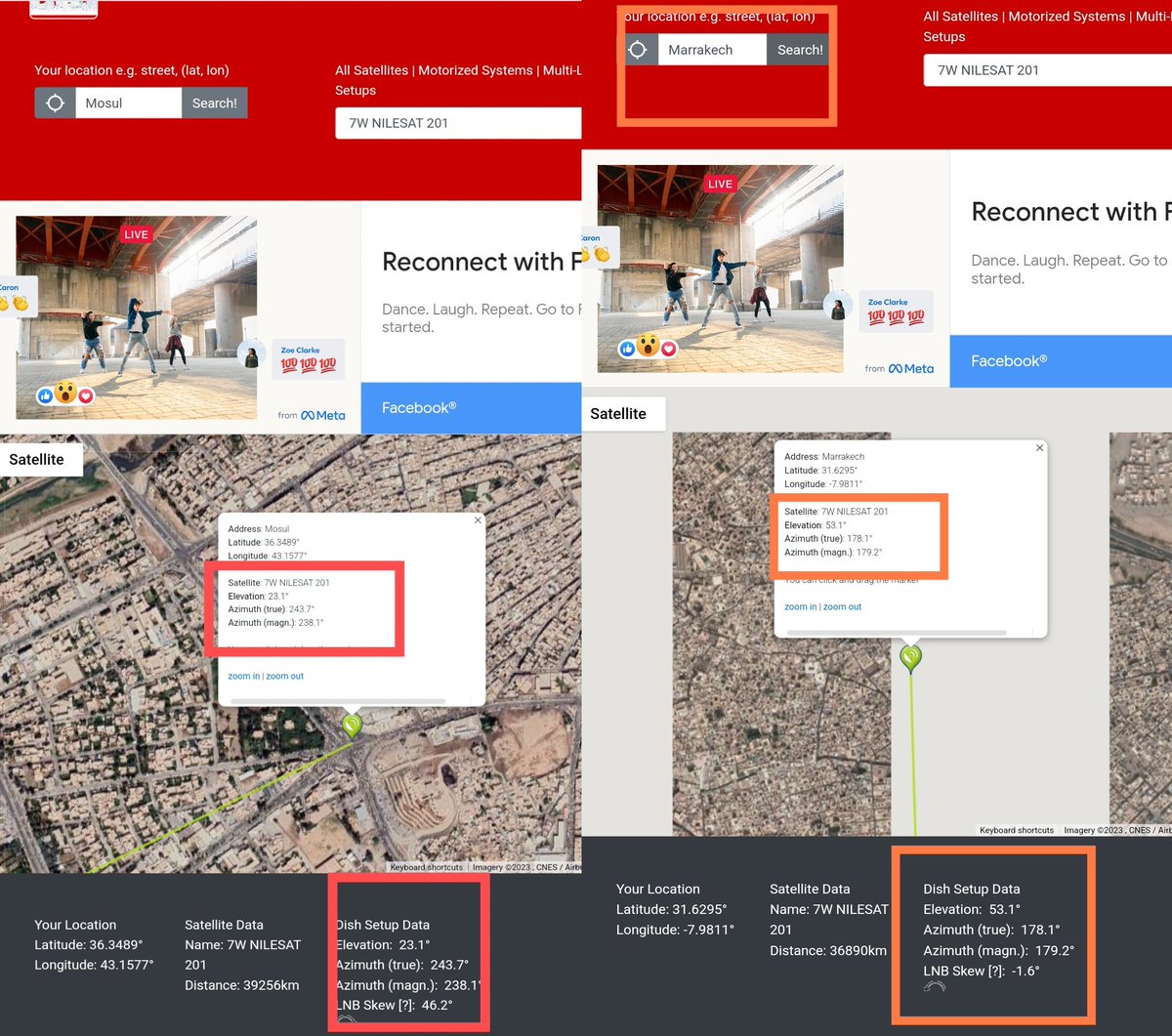Click Address: Marrakech line in the popup
The width and height of the screenshot is (1172, 1036).
click(824, 456)
